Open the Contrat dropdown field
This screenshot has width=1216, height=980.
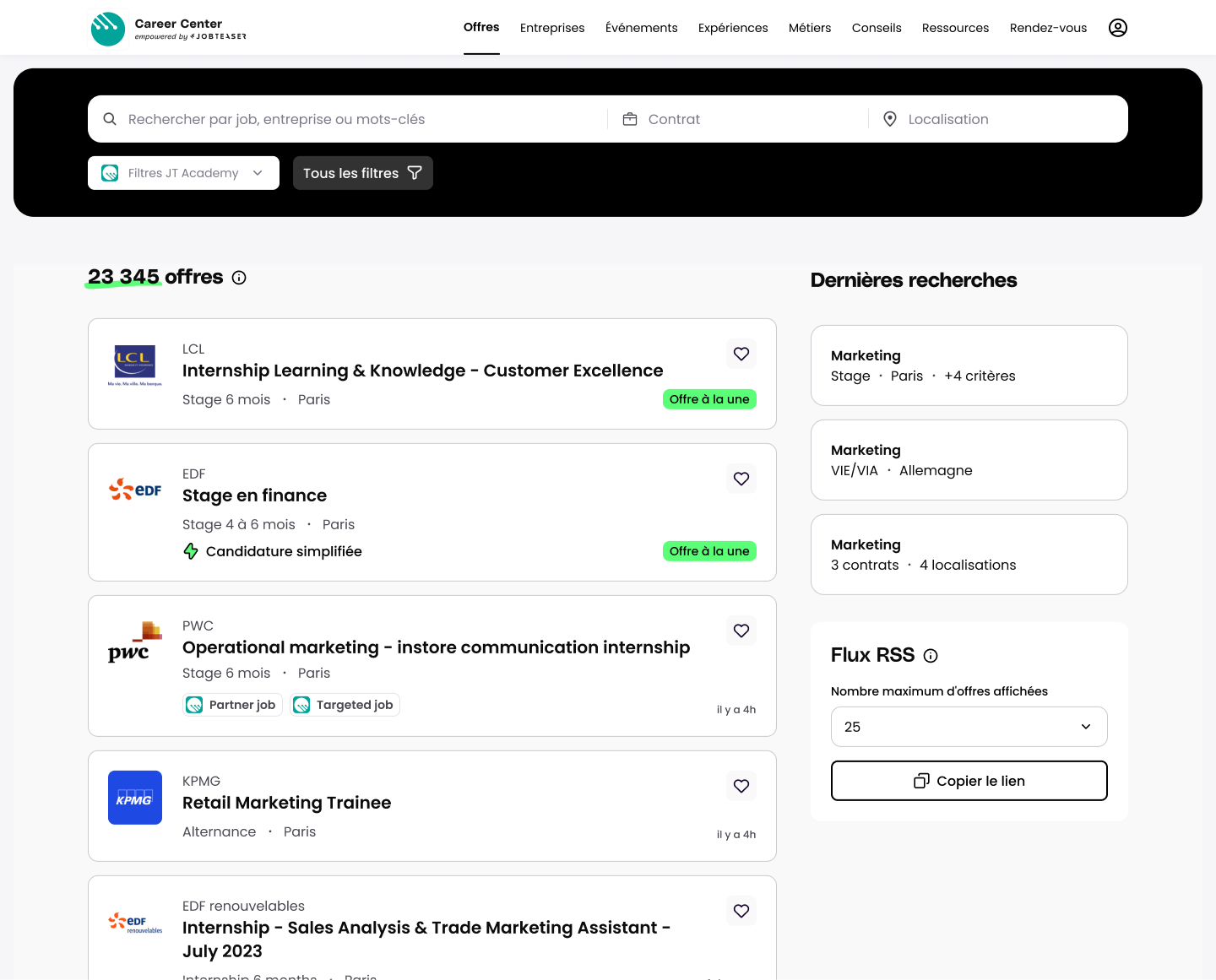coord(738,119)
